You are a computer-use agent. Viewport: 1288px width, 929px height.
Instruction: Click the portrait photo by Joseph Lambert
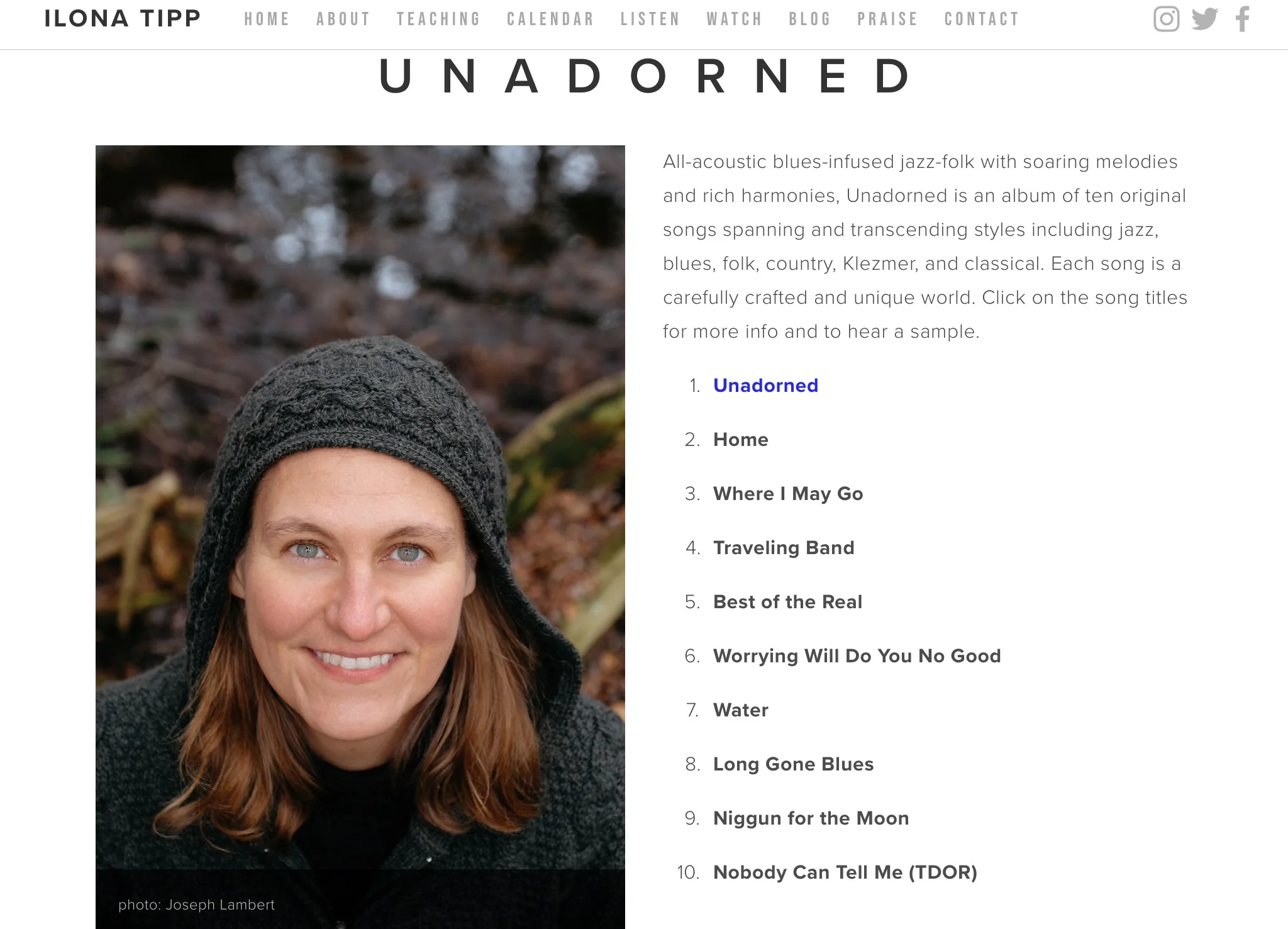point(360,537)
